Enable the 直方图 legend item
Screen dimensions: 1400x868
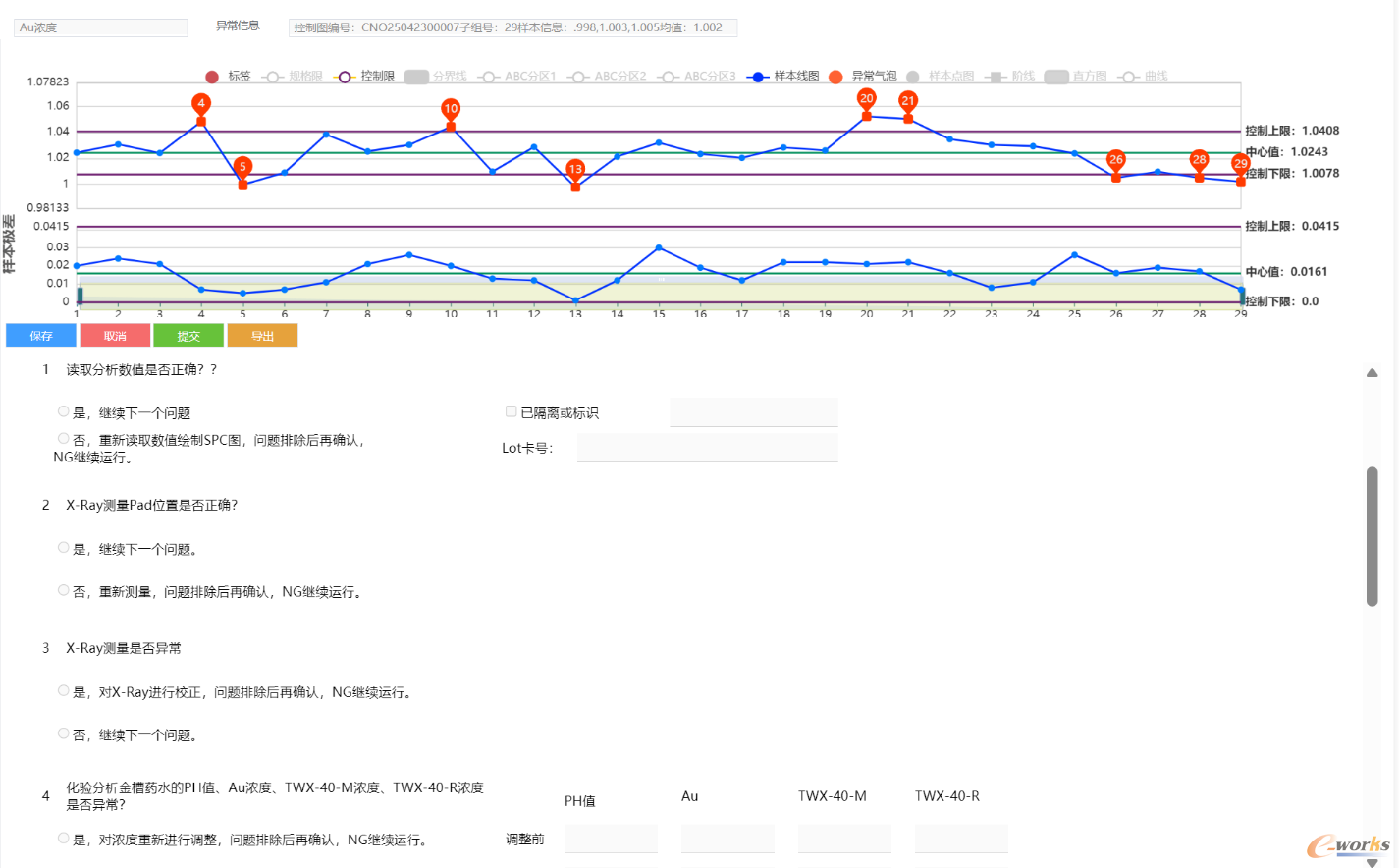point(1056,77)
